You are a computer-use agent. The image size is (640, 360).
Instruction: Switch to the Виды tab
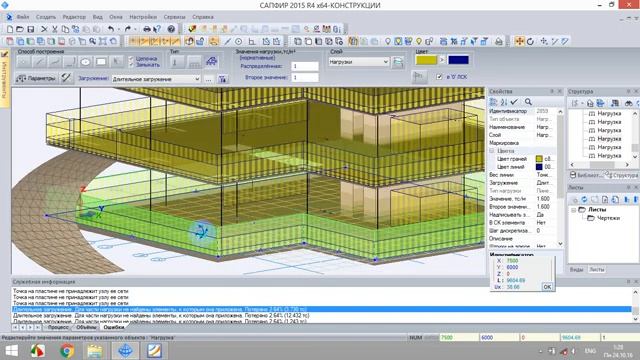point(576,270)
